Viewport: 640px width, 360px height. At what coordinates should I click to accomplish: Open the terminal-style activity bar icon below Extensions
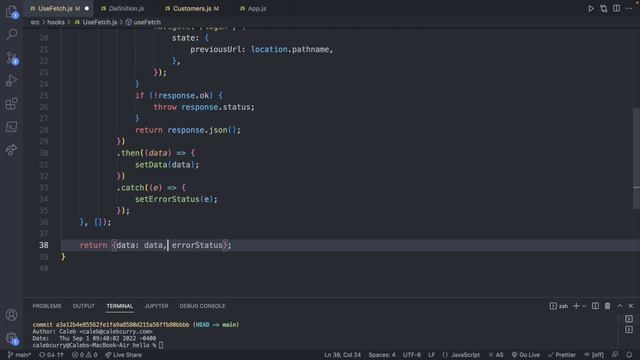click(x=11, y=127)
